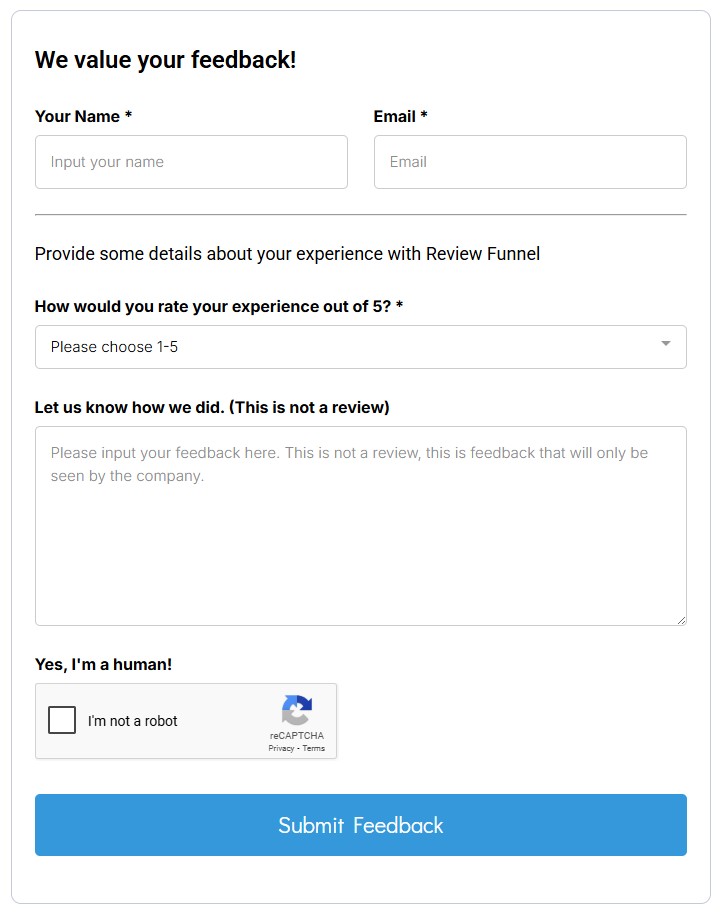721x912 pixels.
Task: Open the "Please choose 1-5" rating dropdown
Action: coord(360,347)
